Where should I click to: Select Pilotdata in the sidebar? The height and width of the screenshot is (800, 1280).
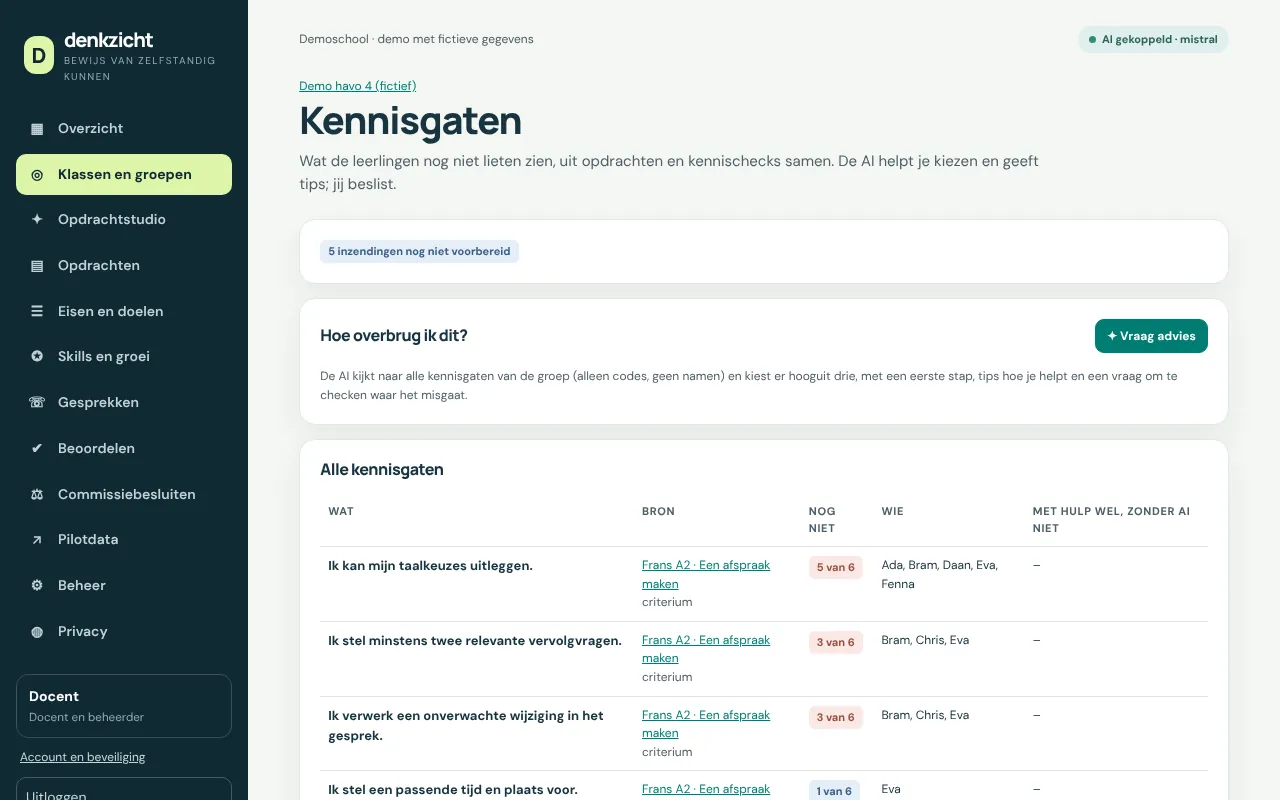point(124,540)
